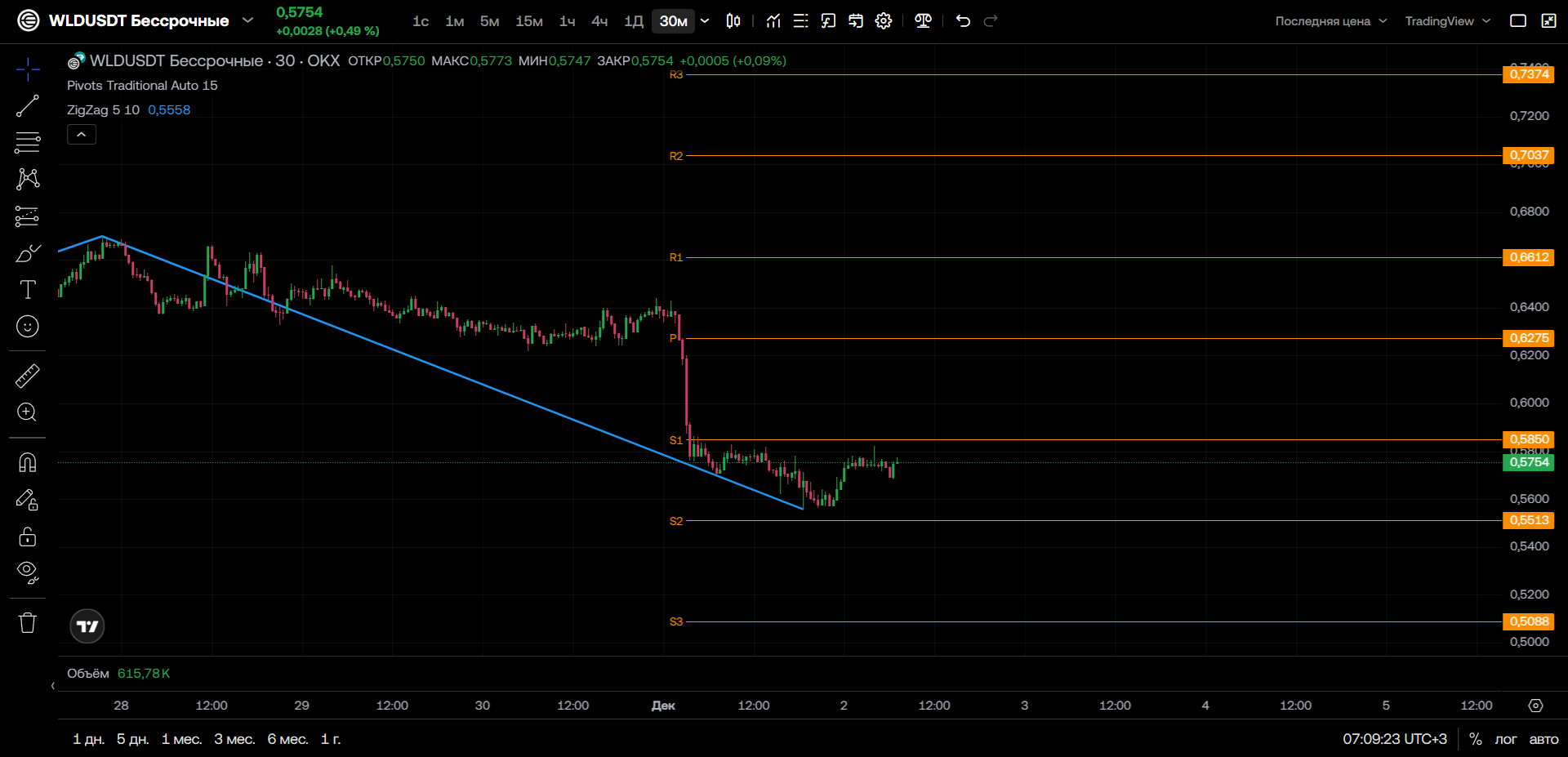
Task: Toggle лог logarithmic scale
Action: (1505, 739)
